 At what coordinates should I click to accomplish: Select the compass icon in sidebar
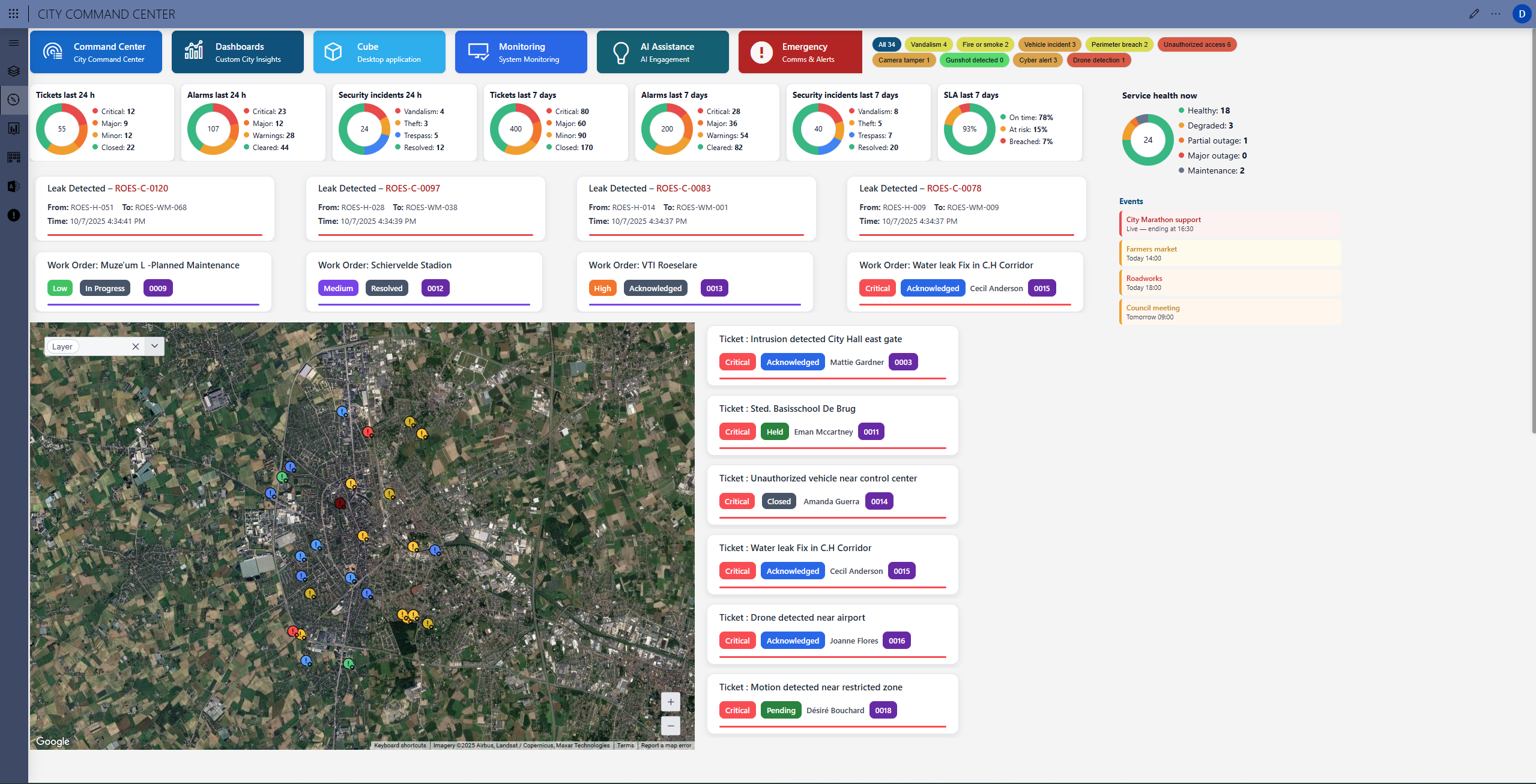pos(14,100)
